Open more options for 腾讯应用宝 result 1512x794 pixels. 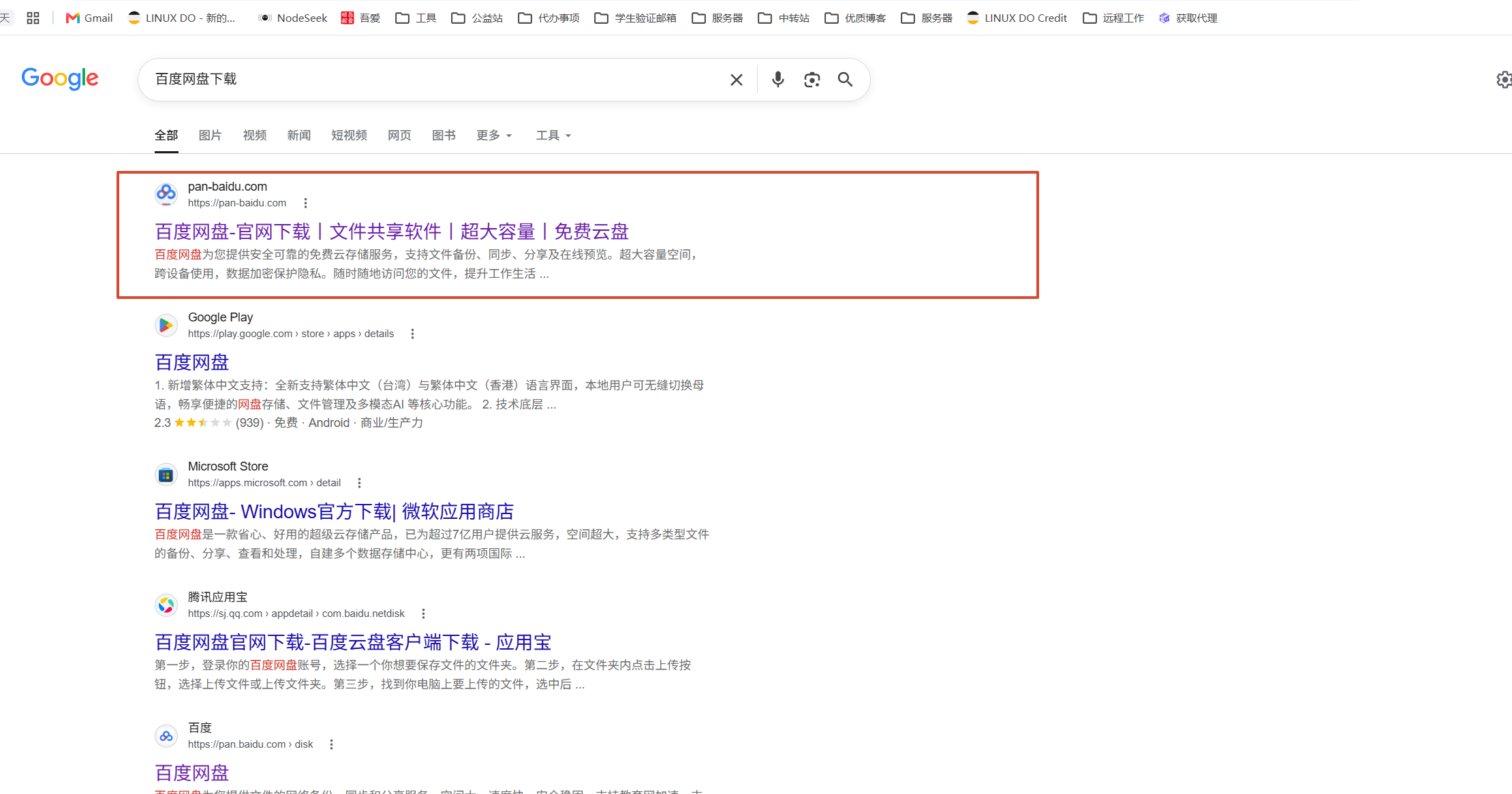pos(423,614)
